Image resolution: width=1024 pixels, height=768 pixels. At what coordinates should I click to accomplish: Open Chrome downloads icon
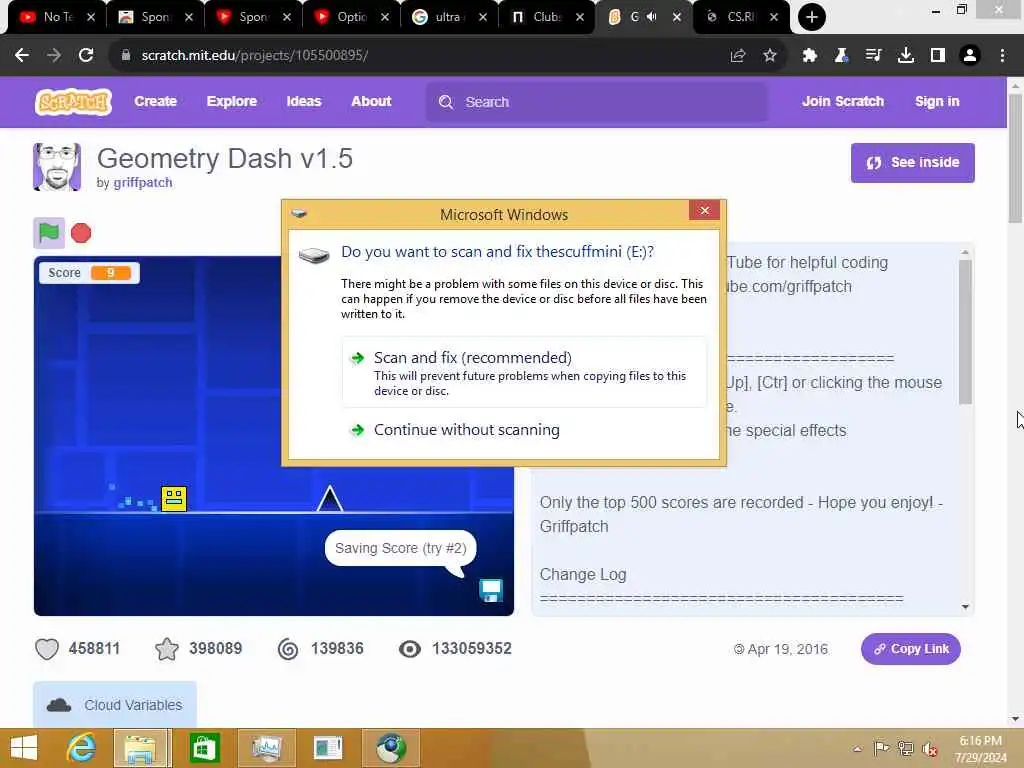tap(906, 56)
